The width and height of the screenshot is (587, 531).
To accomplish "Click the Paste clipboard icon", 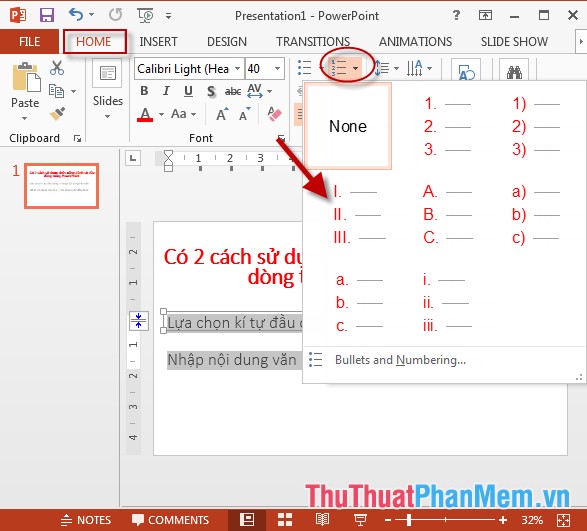I will 26,77.
